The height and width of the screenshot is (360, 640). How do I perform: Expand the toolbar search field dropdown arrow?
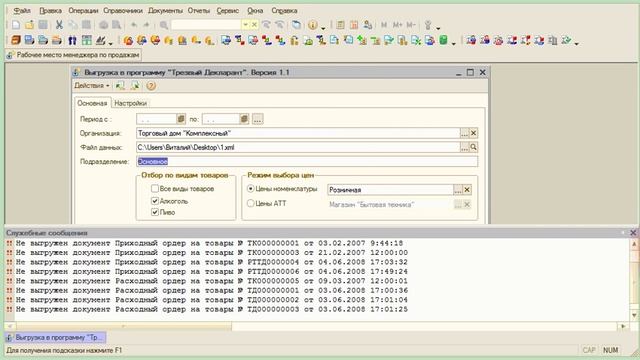tap(245, 25)
